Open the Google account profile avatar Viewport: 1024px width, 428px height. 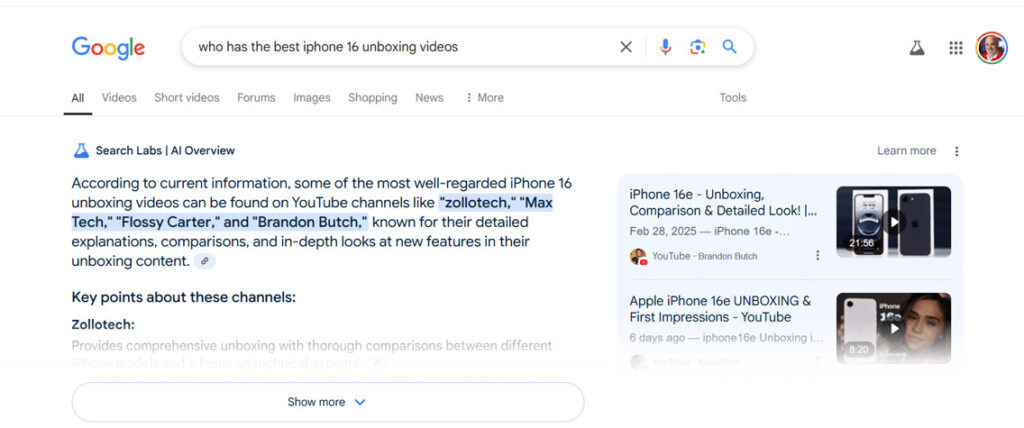click(x=991, y=48)
